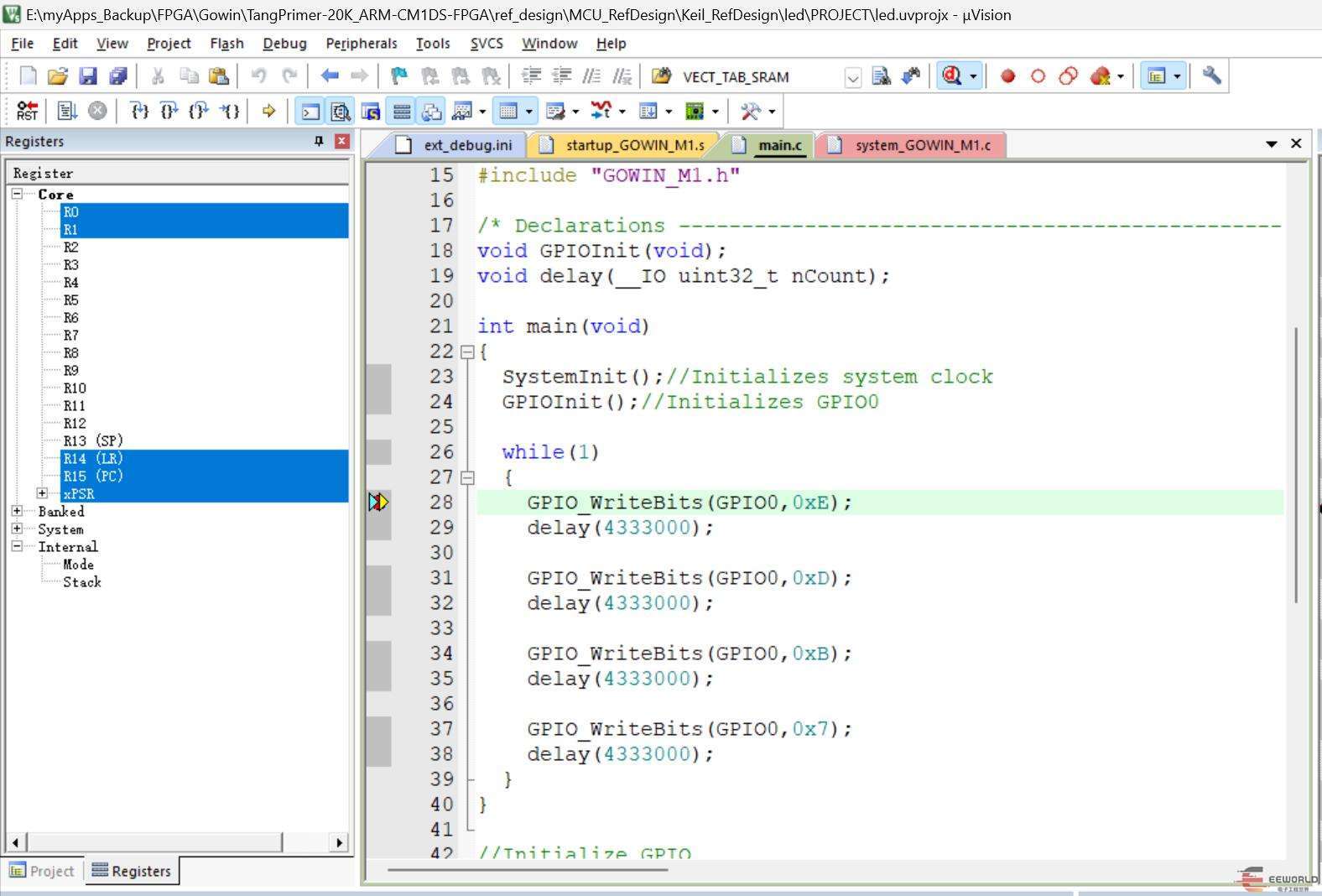The height and width of the screenshot is (896, 1322).
Task: Collapse the while-loop block fold
Action: [x=467, y=477]
